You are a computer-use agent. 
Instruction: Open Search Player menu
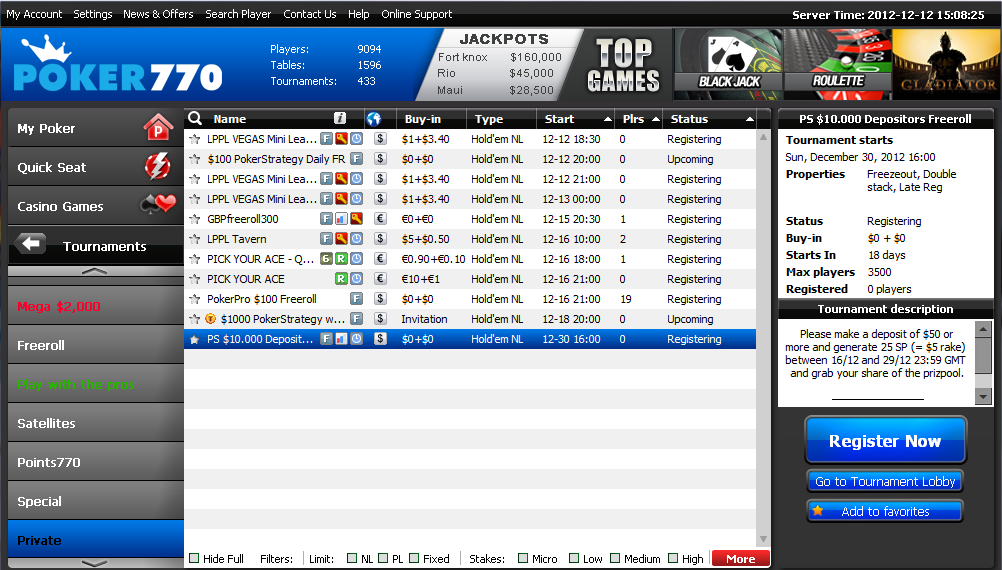click(238, 14)
